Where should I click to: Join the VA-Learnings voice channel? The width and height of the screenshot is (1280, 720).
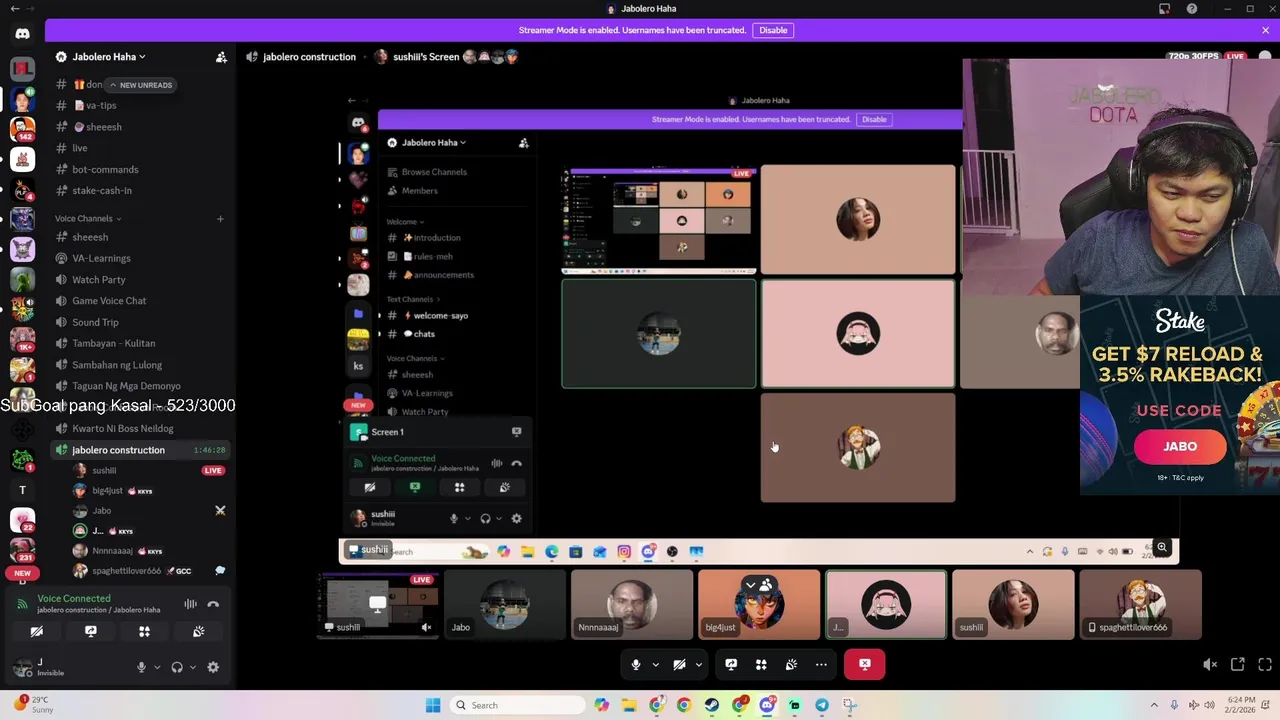(x=142, y=258)
